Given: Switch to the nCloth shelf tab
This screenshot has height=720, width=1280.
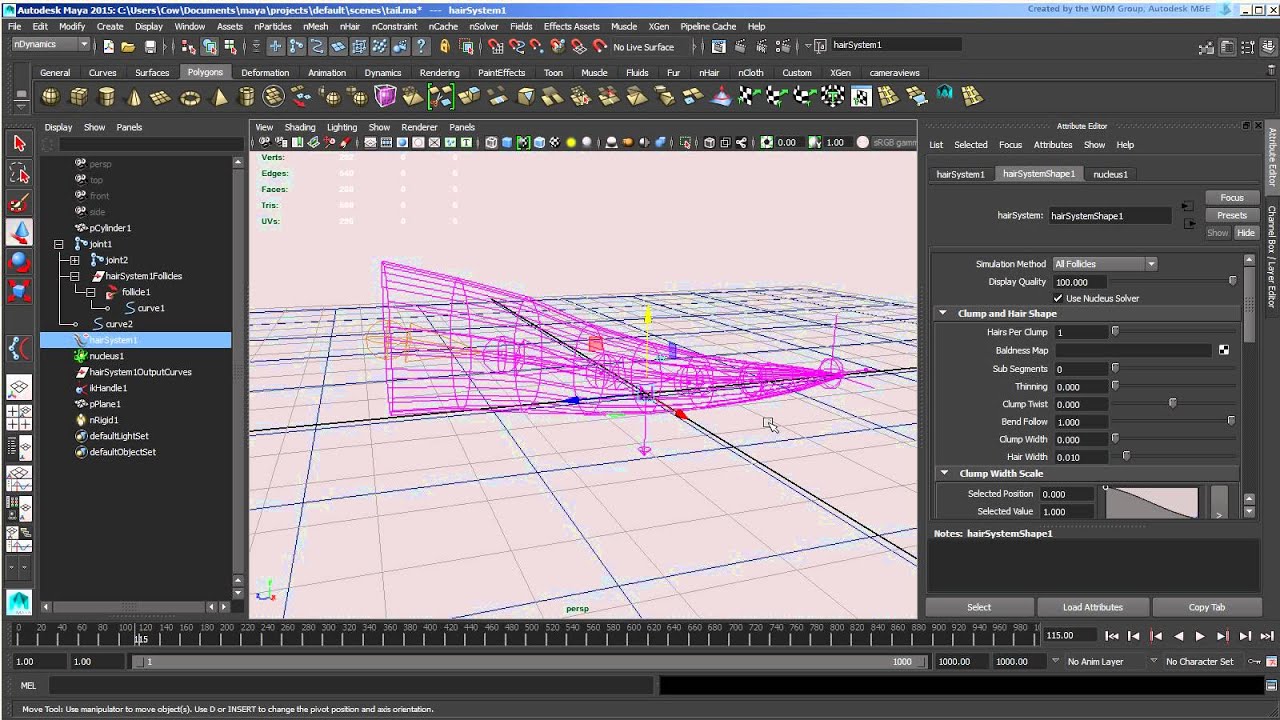Looking at the screenshot, I should 750,72.
